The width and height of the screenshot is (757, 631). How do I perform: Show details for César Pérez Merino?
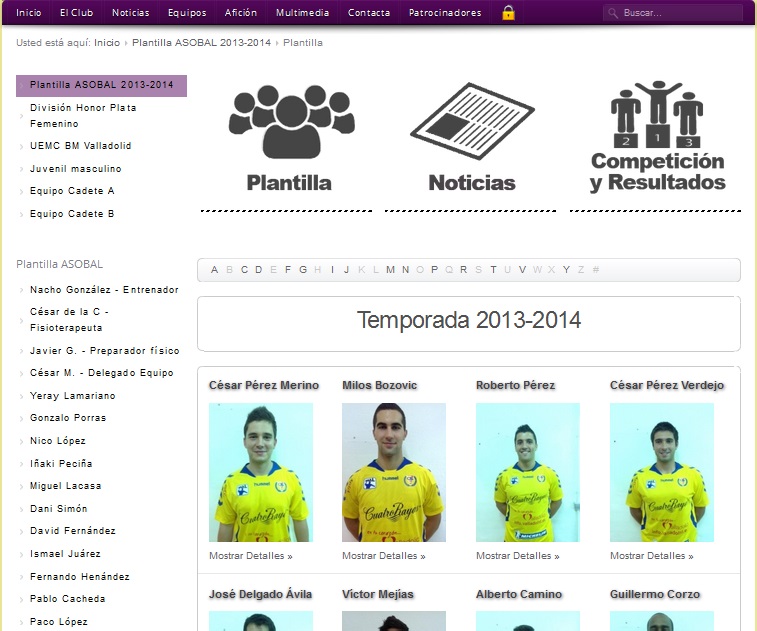251,556
